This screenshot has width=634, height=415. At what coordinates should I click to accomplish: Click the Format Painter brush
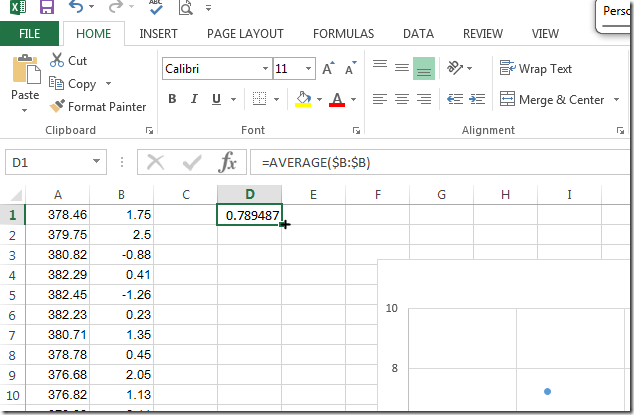tap(59, 106)
